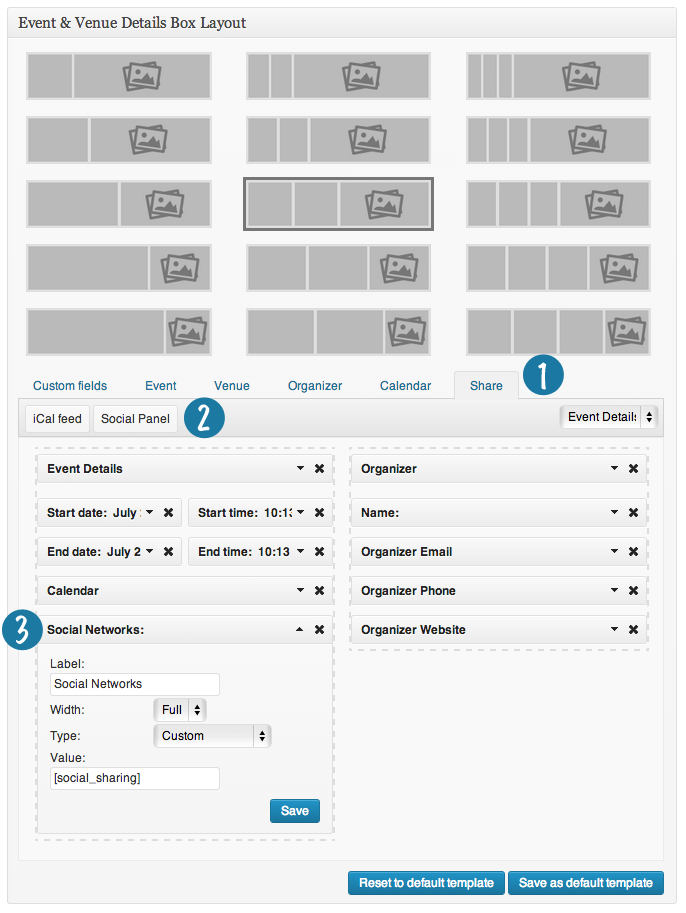Delete the Start date field
This screenshot has height=913, width=686.
168,513
